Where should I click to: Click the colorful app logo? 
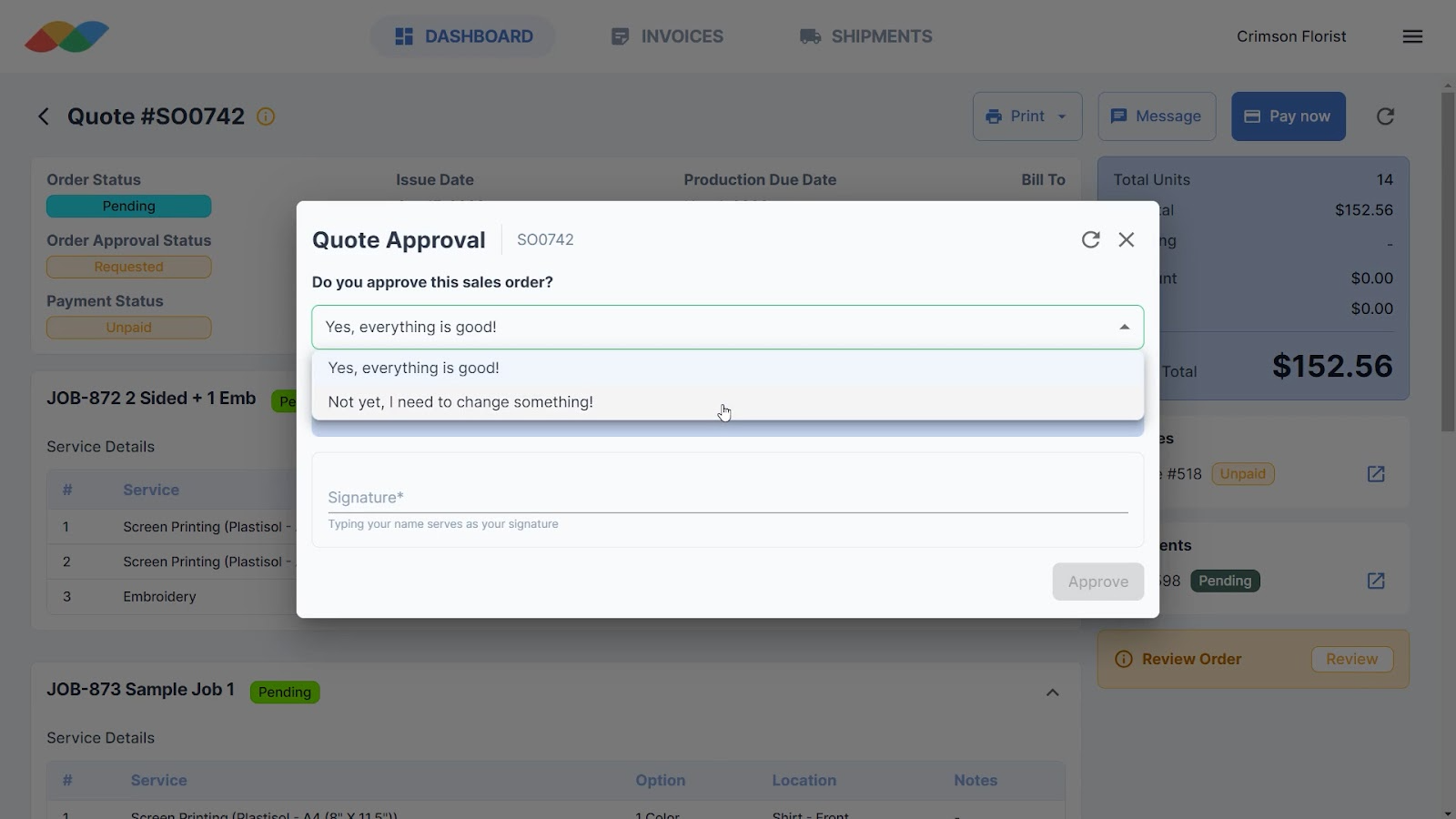point(66,36)
